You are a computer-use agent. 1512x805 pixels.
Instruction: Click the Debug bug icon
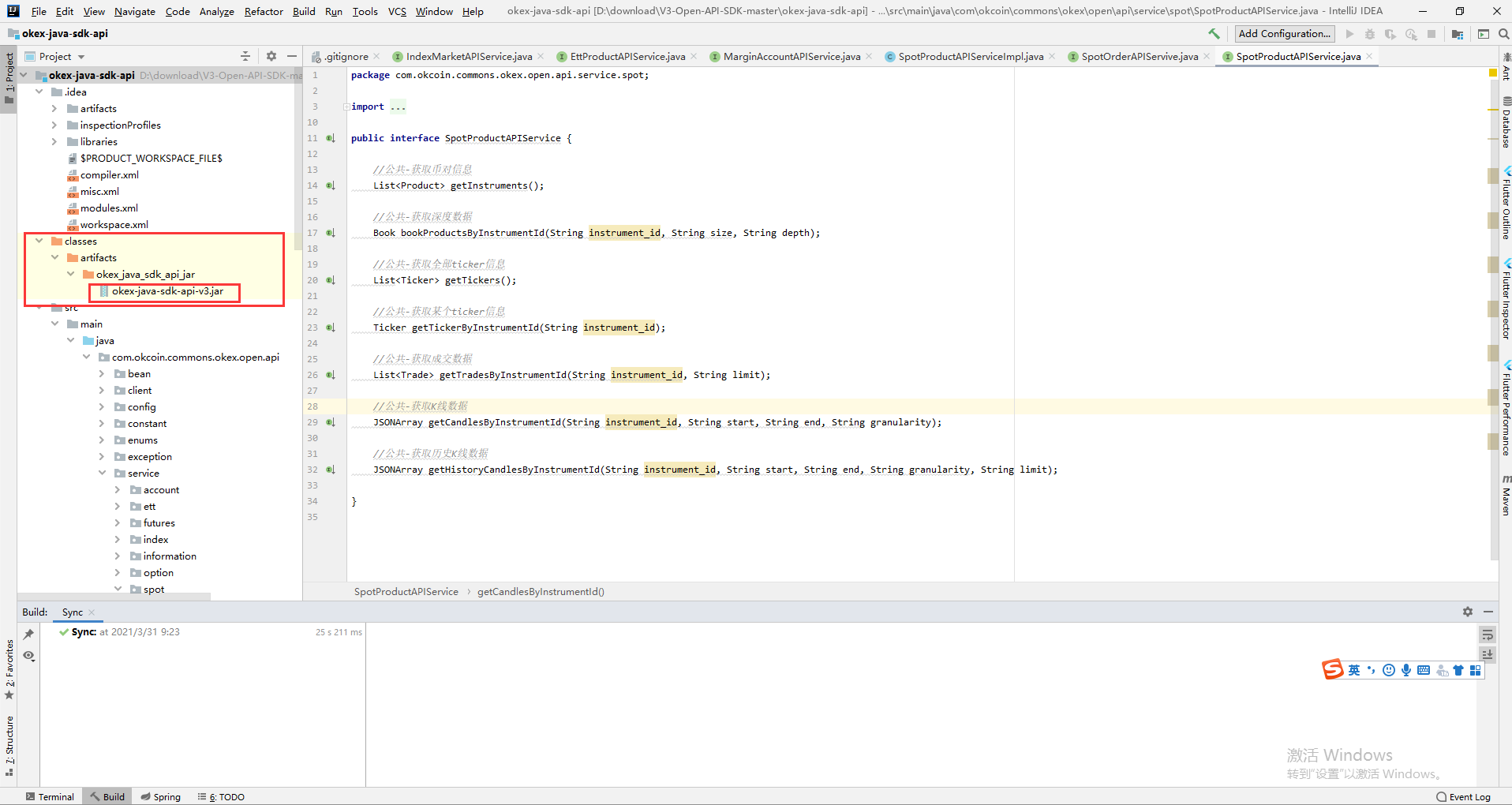(x=1370, y=34)
